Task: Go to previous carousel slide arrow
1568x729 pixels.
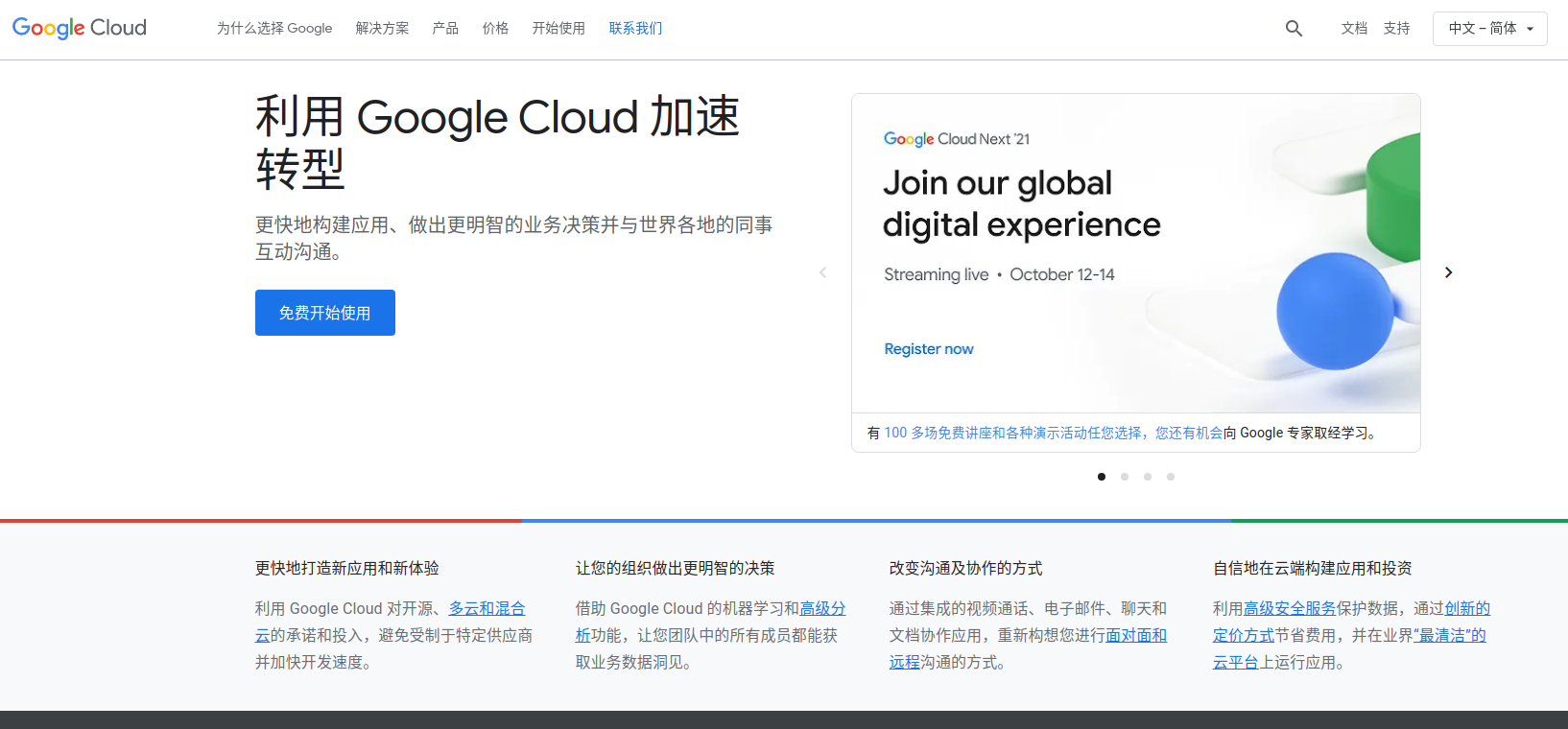Action: coord(822,272)
